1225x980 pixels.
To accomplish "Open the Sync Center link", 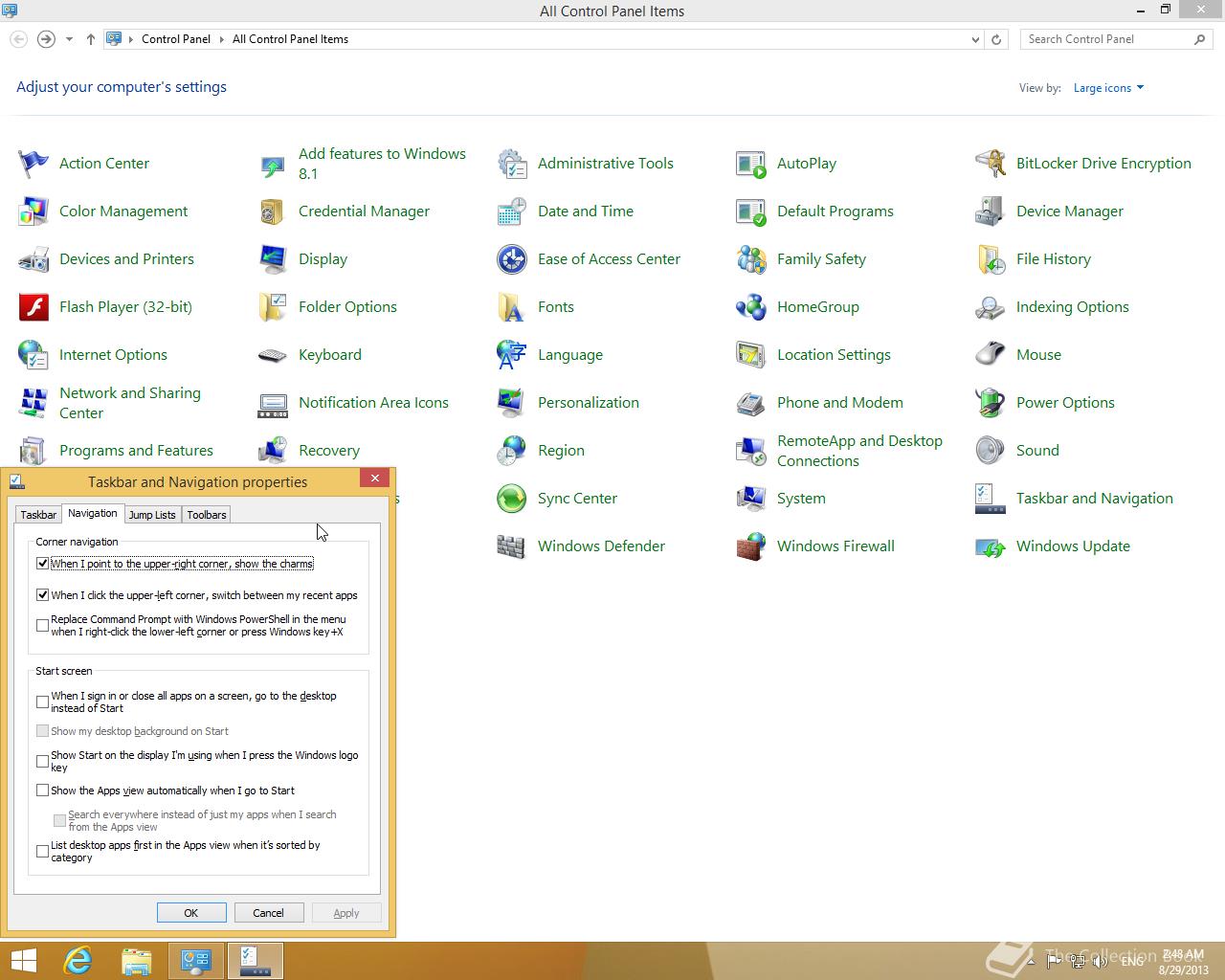I will (x=577, y=499).
